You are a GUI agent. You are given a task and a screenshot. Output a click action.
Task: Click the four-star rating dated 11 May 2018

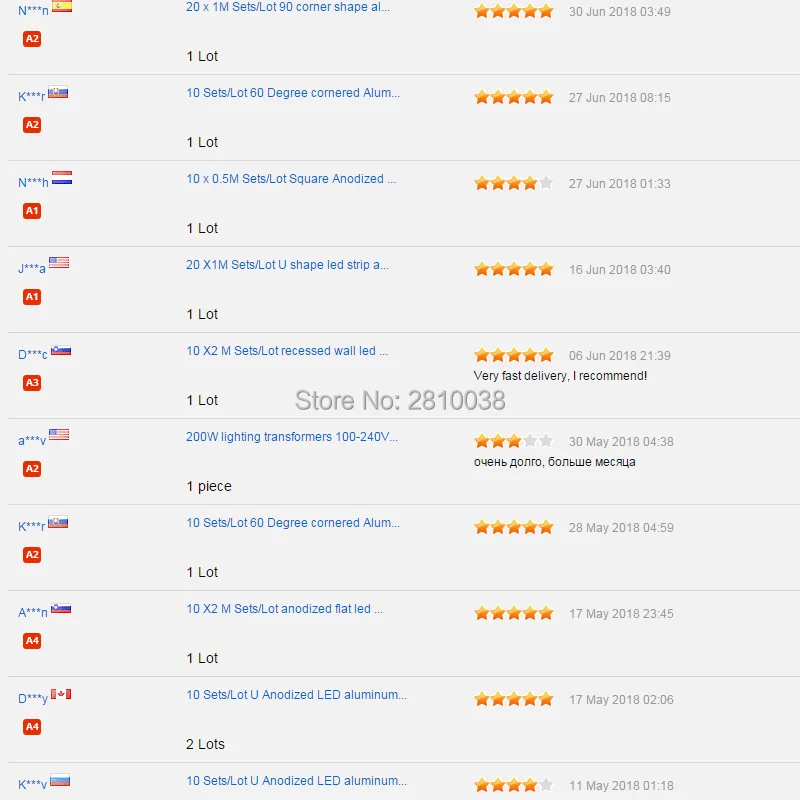pyautogui.click(x=514, y=785)
